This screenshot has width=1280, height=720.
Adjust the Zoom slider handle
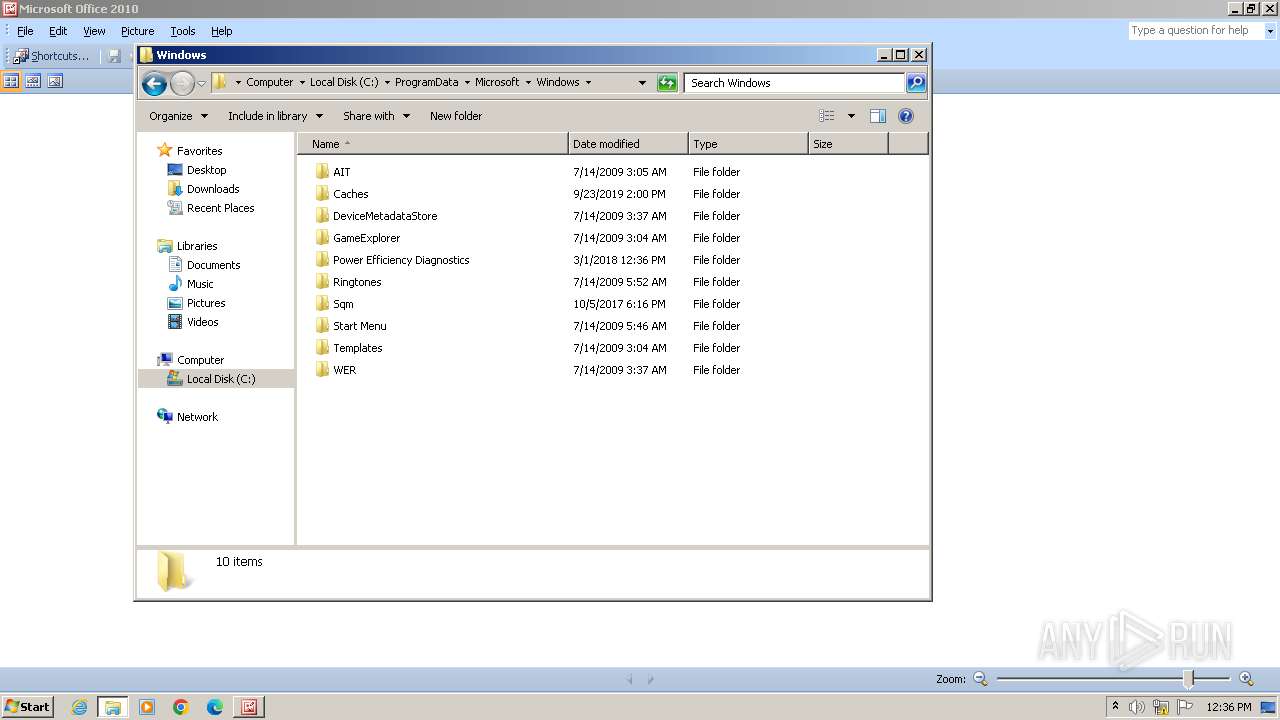point(1189,679)
